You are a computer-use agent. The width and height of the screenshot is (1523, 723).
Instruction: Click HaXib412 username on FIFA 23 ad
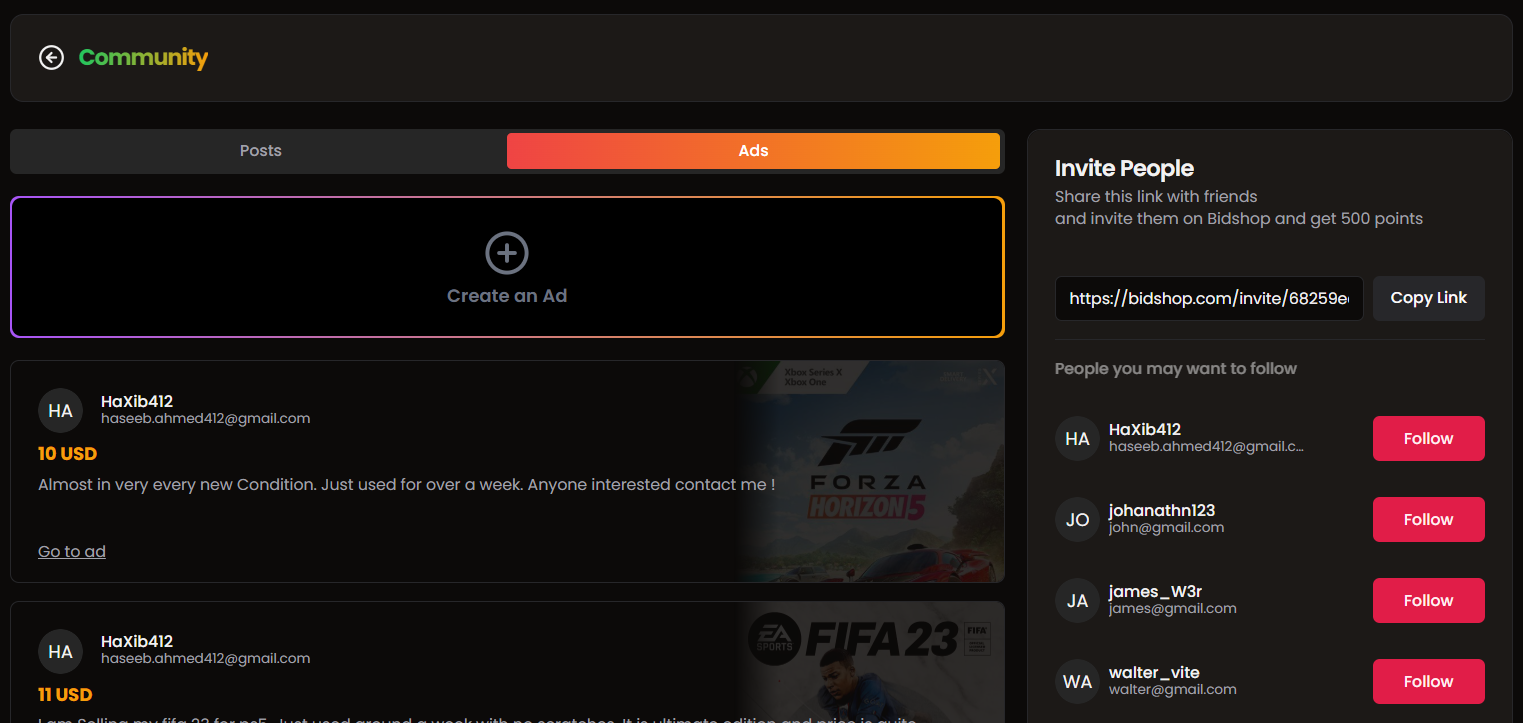tap(137, 642)
